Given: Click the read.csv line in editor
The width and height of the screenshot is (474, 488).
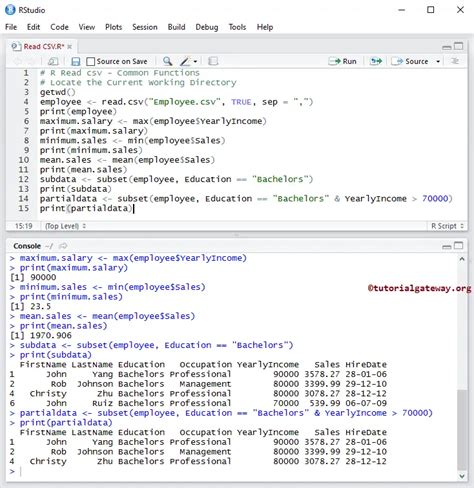Looking at the screenshot, I should point(177,102).
